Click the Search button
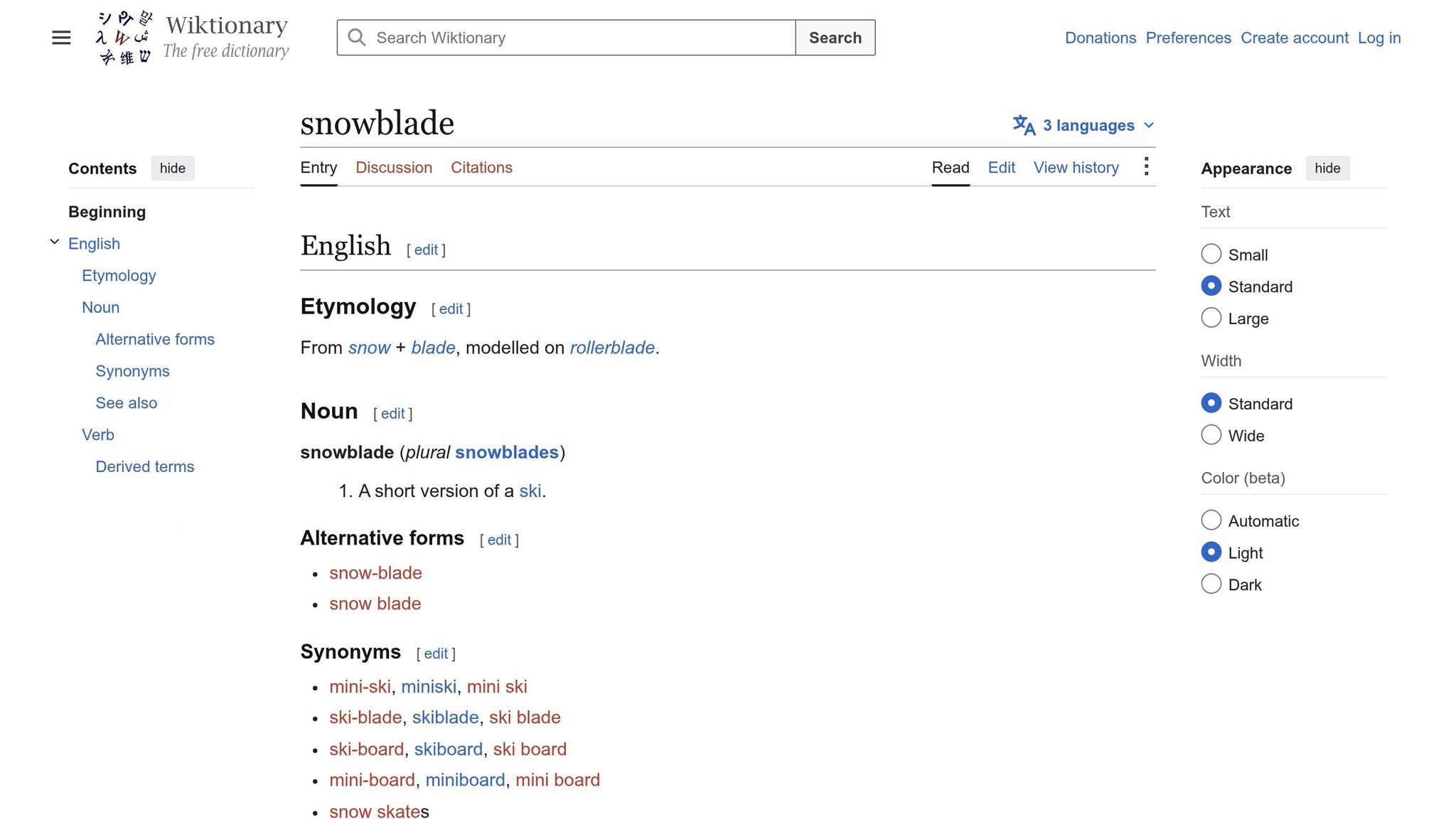This screenshot has height=819, width=1456. (x=835, y=38)
